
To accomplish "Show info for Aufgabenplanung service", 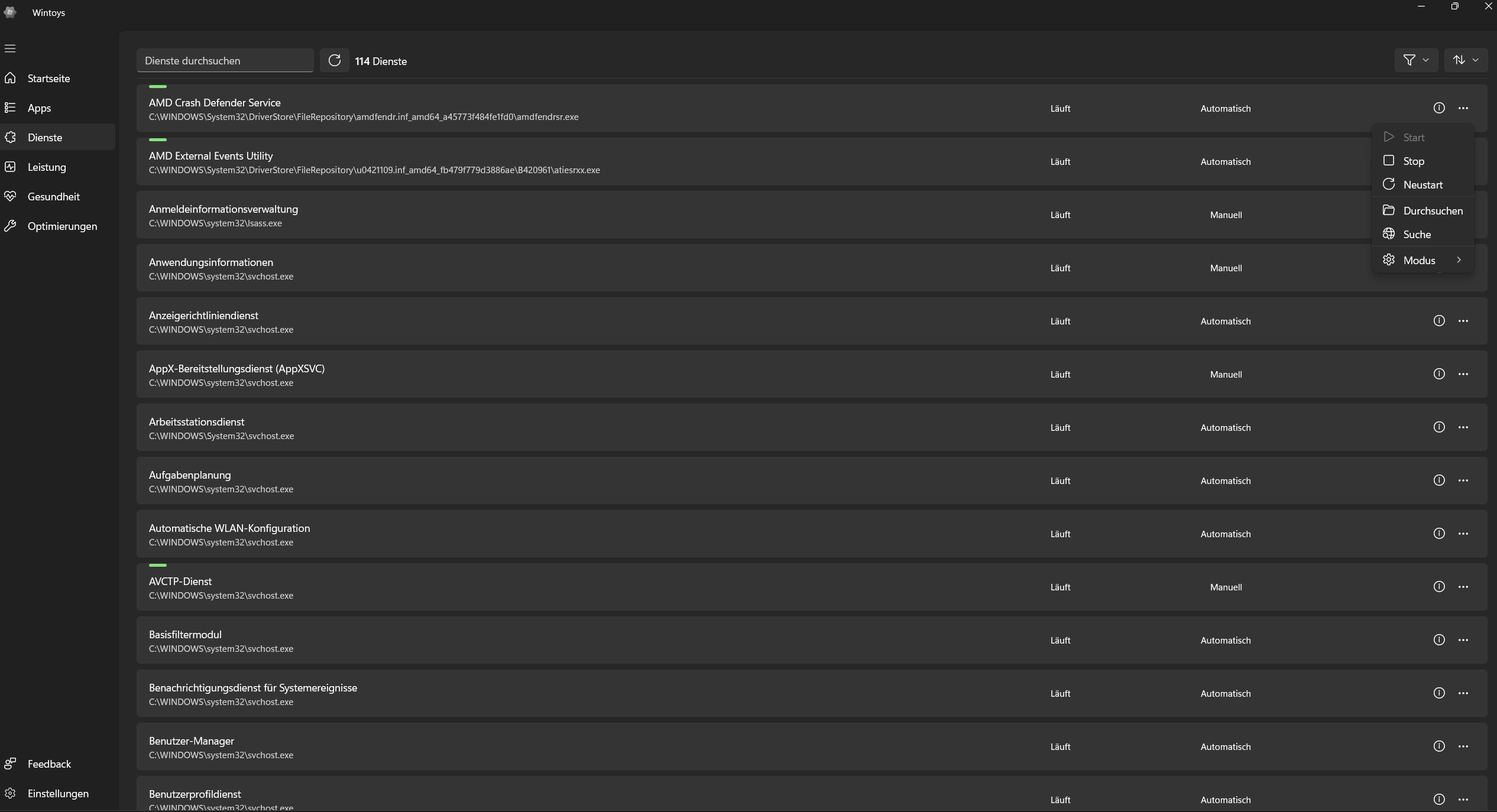I will (x=1439, y=480).
